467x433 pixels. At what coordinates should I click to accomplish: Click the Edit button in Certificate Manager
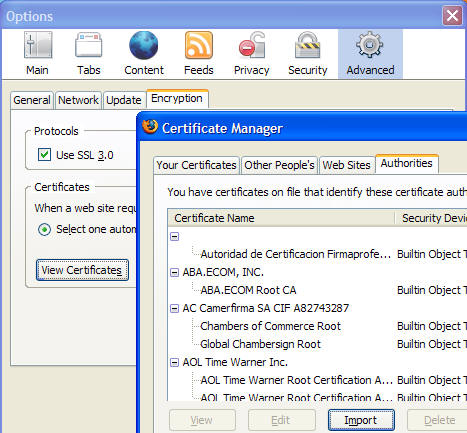(x=281, y=420)
